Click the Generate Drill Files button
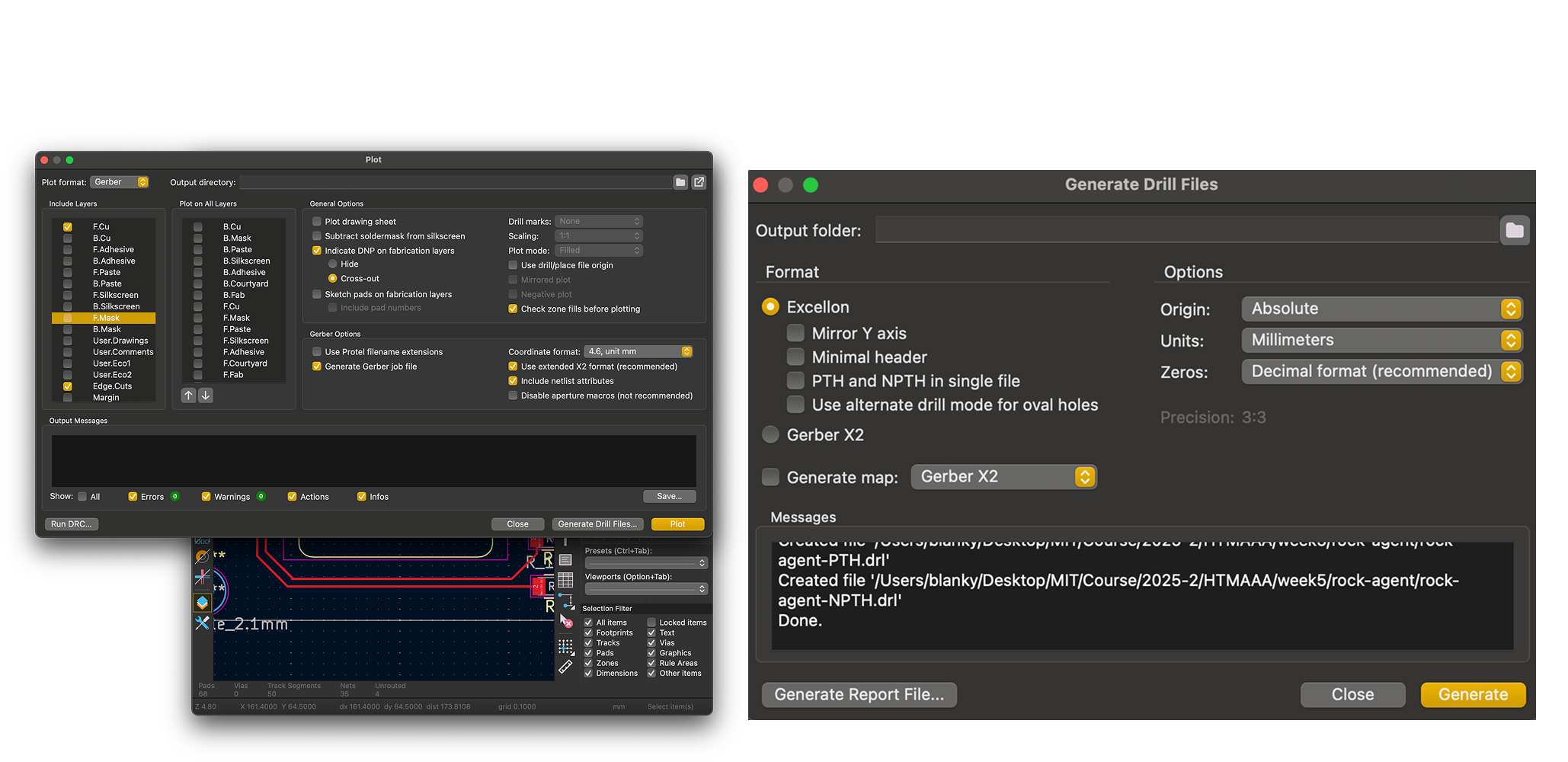This screenshot has width=1568, height=762. 597,524
